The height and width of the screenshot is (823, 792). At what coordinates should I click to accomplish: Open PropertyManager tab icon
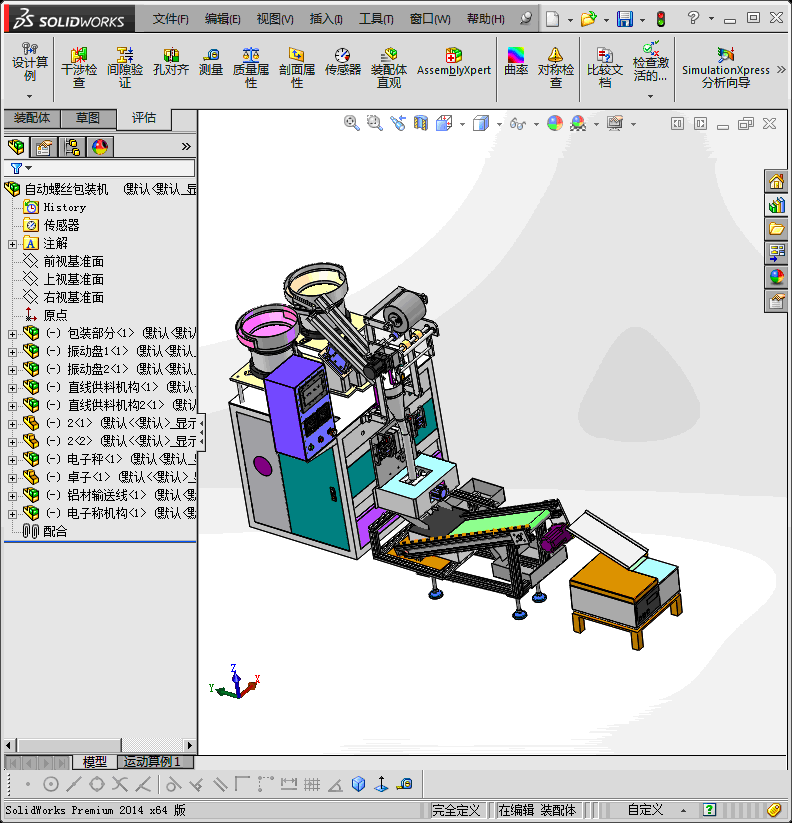[x=44, y=147]
